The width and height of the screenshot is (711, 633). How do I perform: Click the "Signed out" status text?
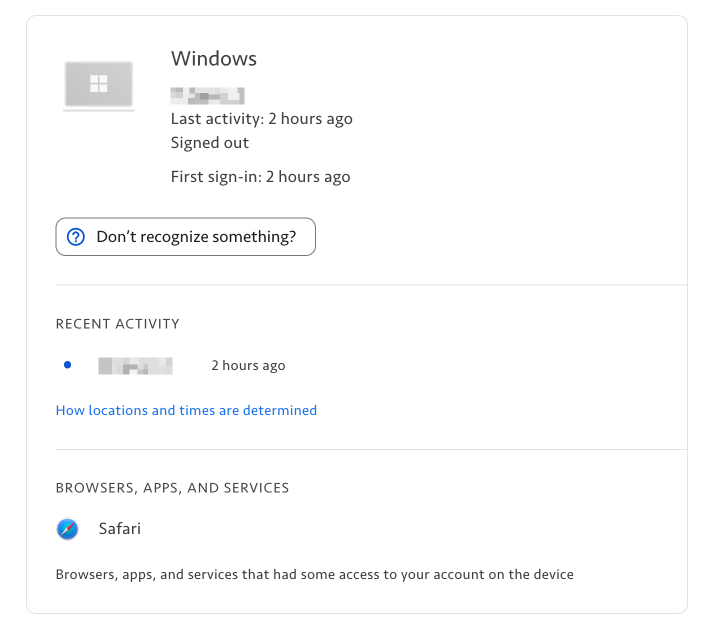point(209,143)
